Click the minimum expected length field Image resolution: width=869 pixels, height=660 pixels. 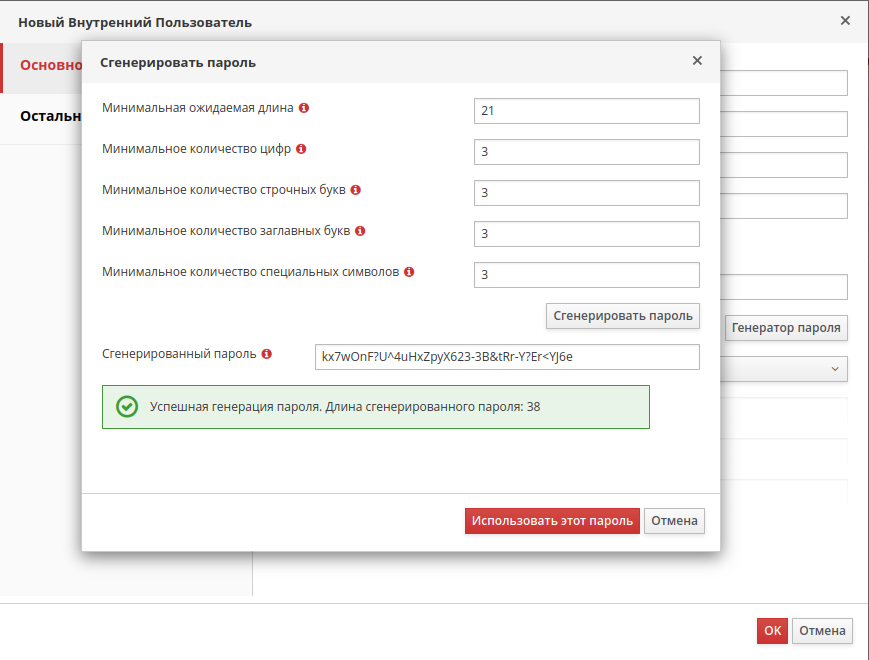[586, 111]
